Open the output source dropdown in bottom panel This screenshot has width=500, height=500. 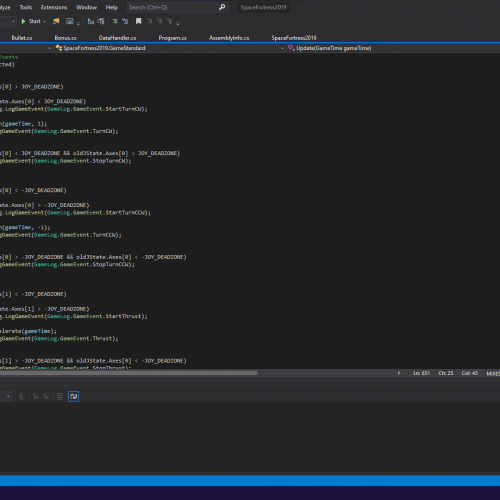[x=8, y=396]
